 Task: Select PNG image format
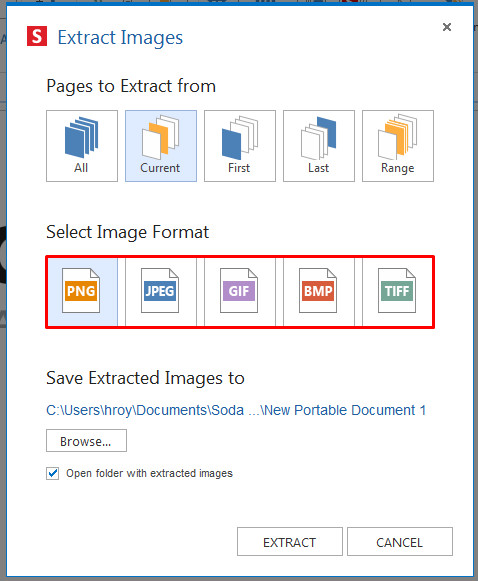pyautogui.click(x=82, y=292)
